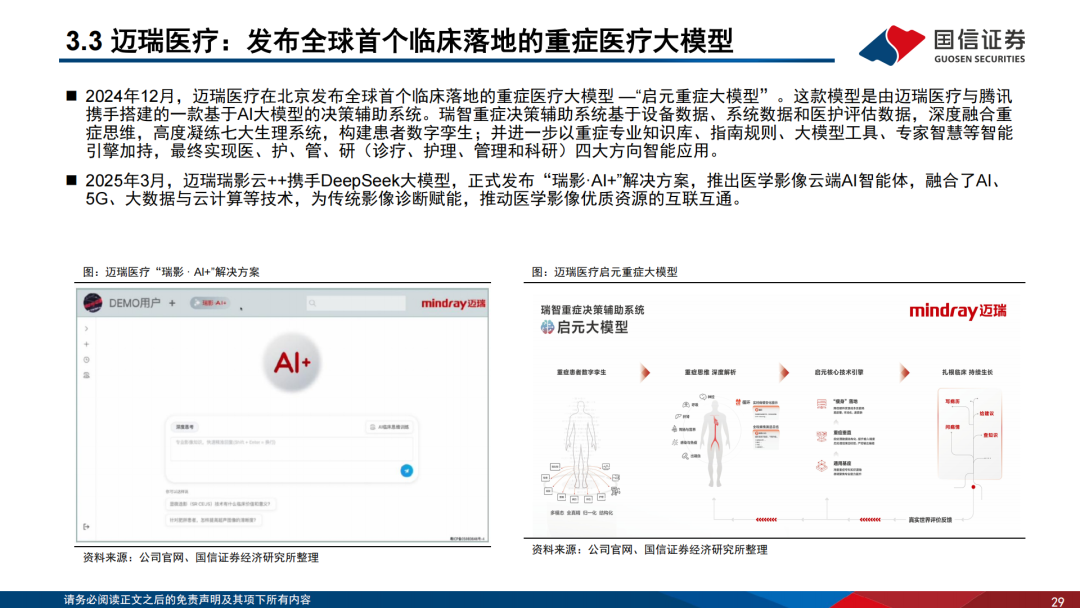
Task: Click the Guosen Securities logo
Action: pos(942,45)
